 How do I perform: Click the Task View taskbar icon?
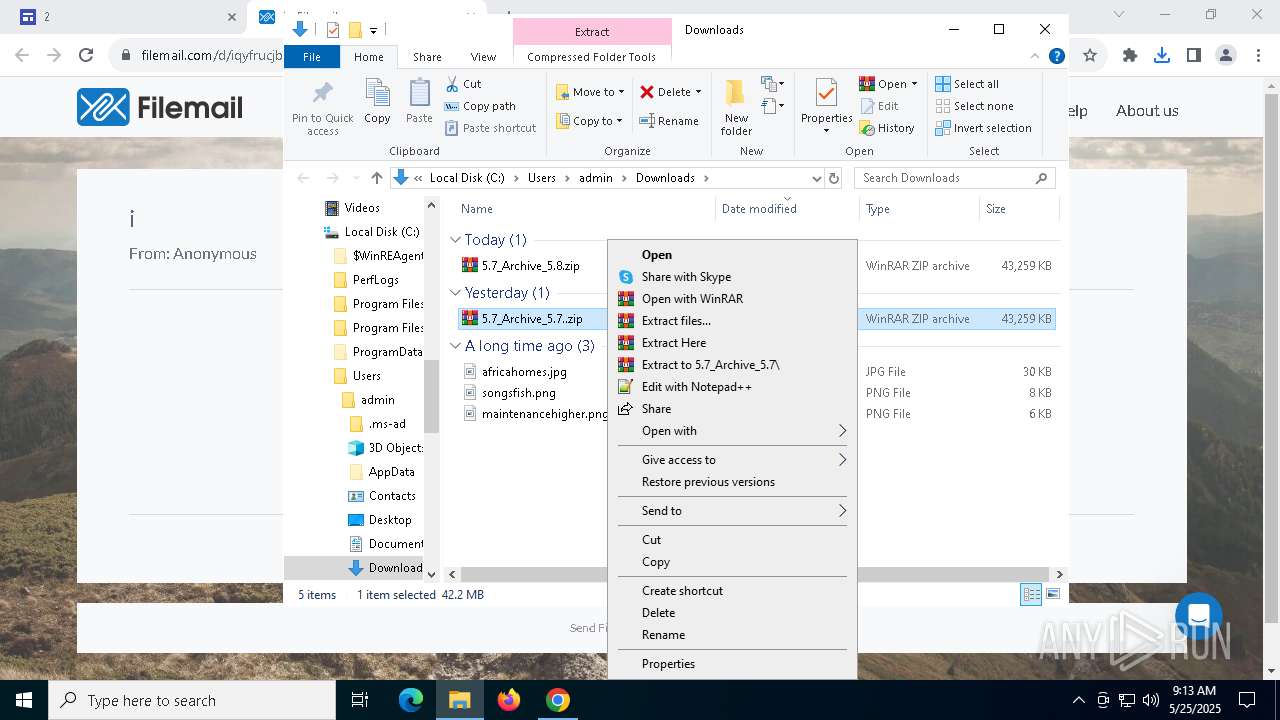click(x=360, y=700)
